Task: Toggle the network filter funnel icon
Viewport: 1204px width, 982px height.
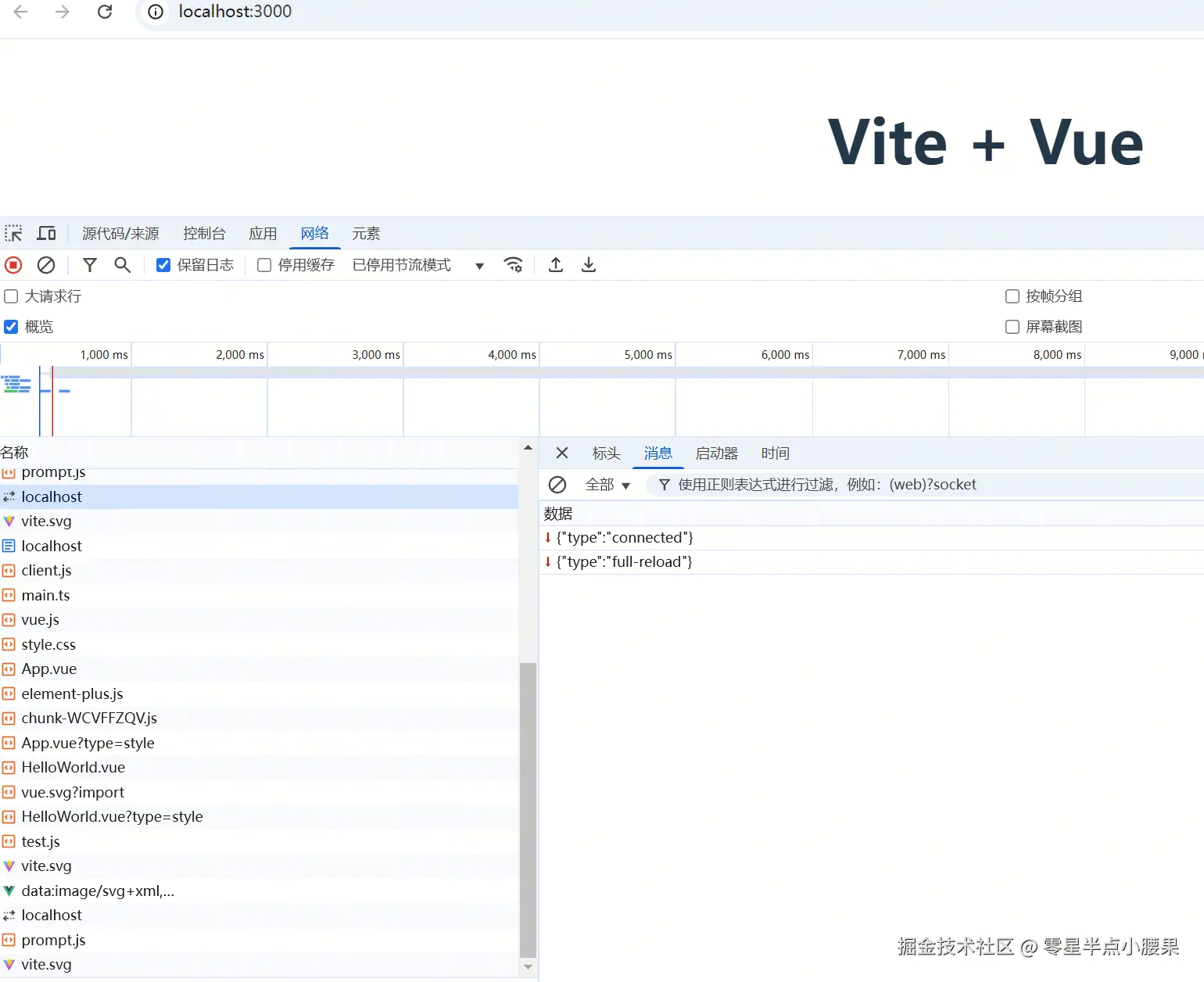Action: click(90, 265)
